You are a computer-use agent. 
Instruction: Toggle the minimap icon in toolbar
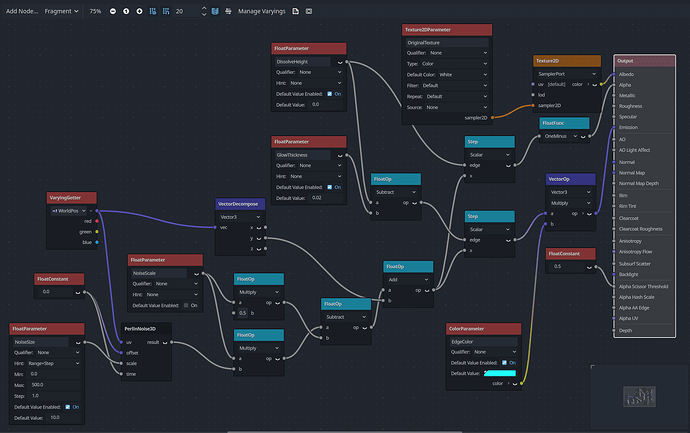215,11
